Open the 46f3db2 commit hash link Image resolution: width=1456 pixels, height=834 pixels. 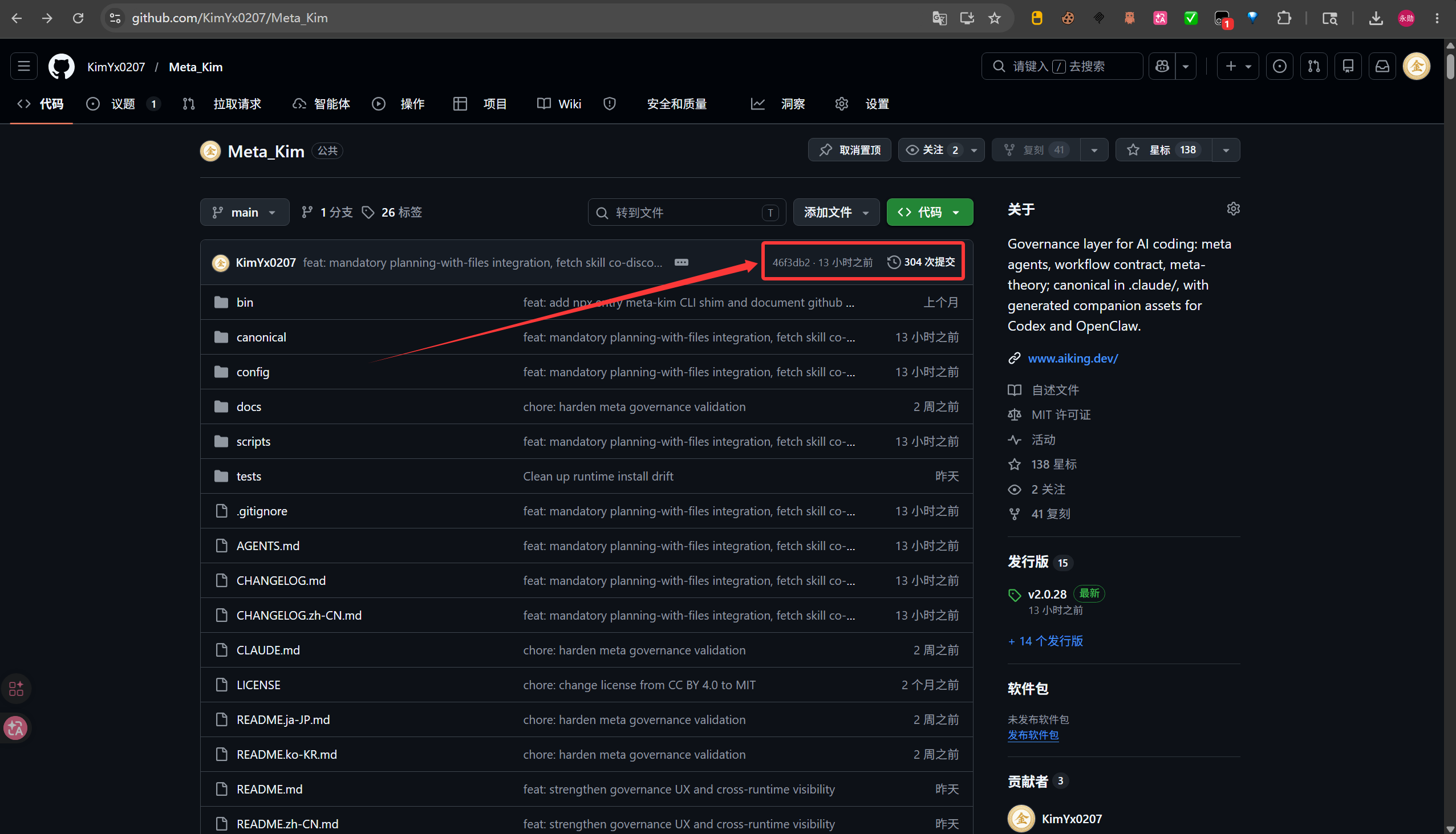(x=791, y=262)
